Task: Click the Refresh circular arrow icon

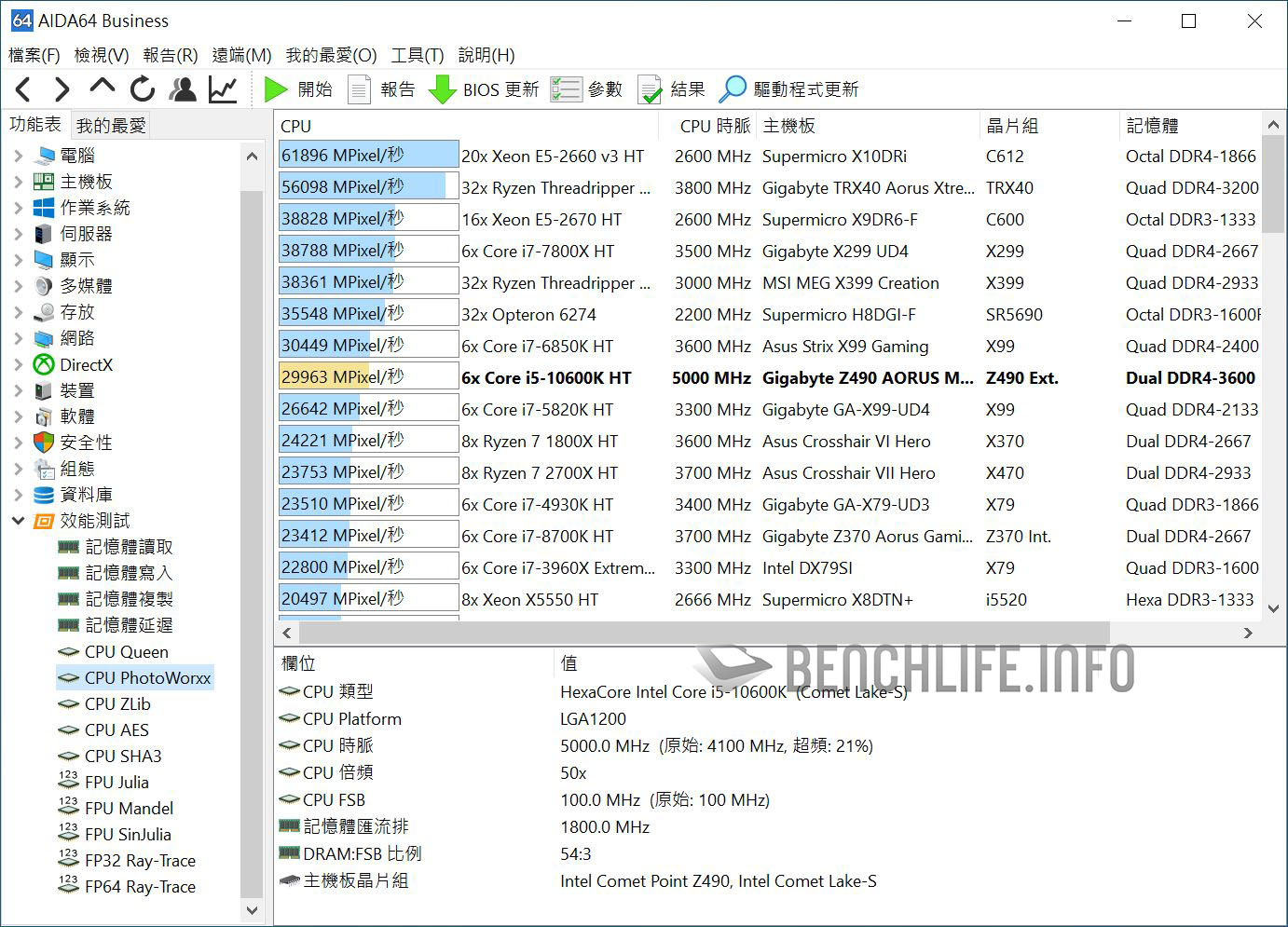Action: click(143, 89)
